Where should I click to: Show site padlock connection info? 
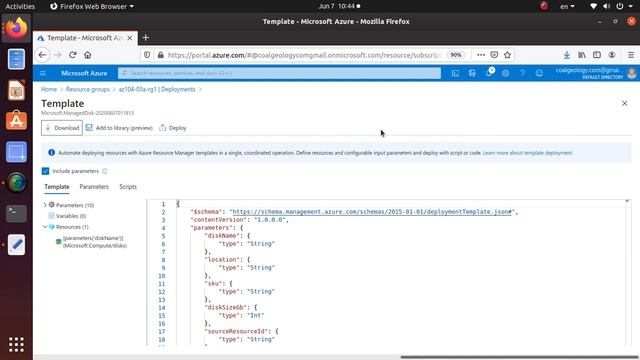coord(160,55)
